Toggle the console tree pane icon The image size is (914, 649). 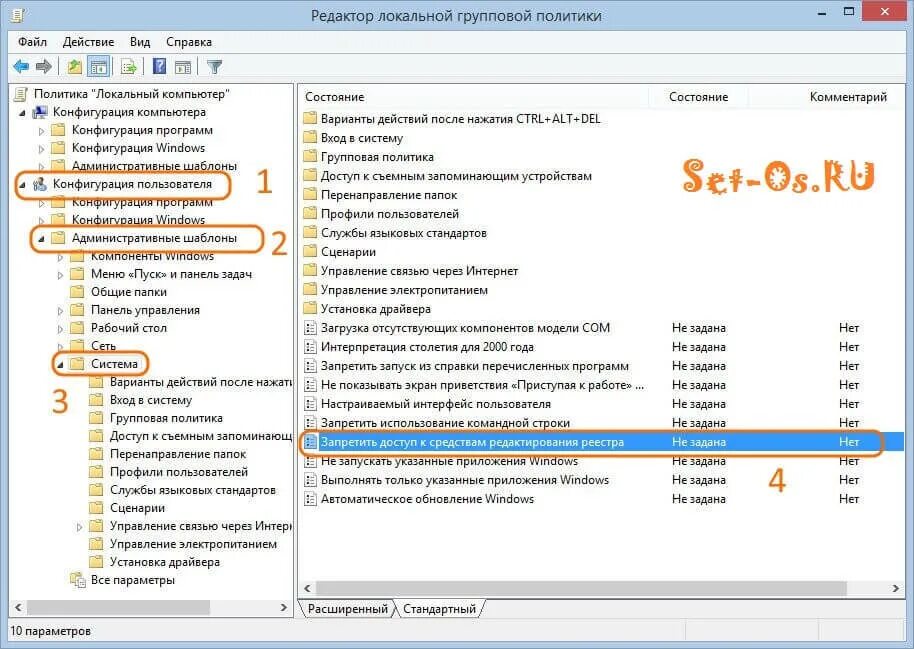pyautogui.click(x=99, y=66)
